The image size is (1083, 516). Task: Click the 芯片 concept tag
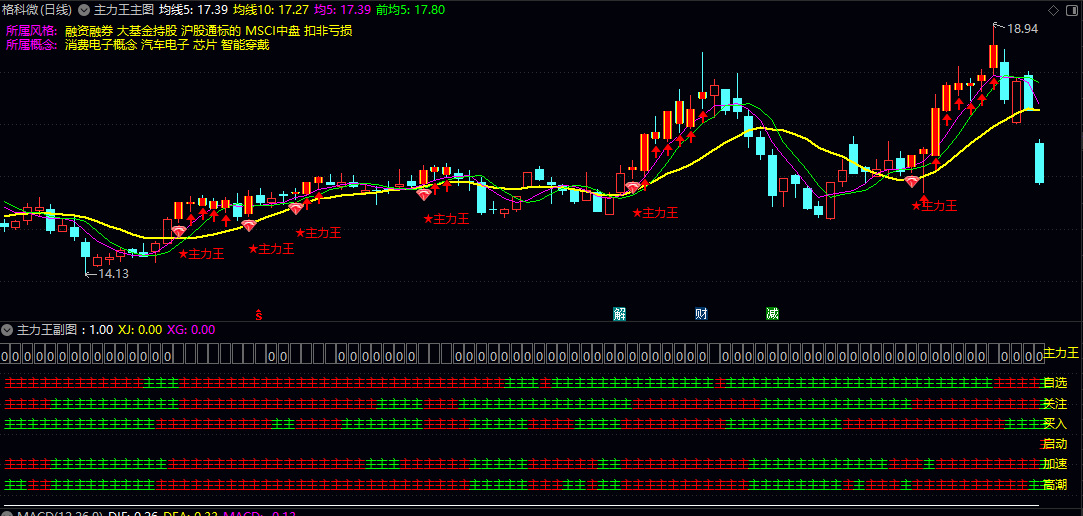[x=205, y=45]
